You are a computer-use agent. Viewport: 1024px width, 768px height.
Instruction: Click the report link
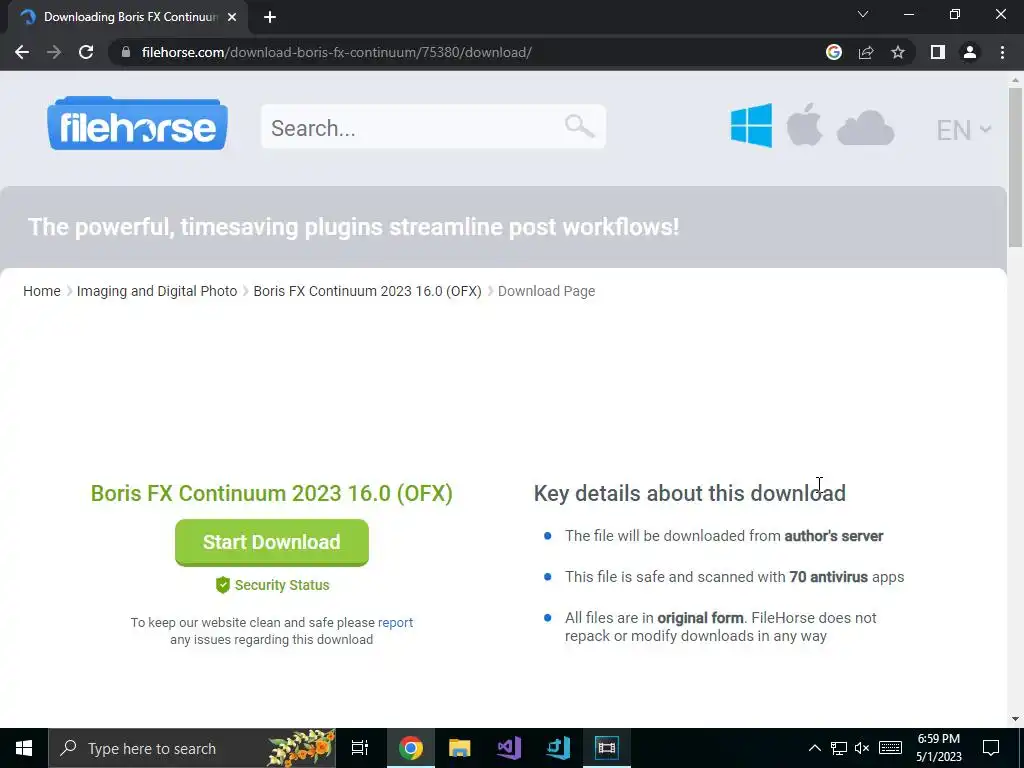(395, 622)
